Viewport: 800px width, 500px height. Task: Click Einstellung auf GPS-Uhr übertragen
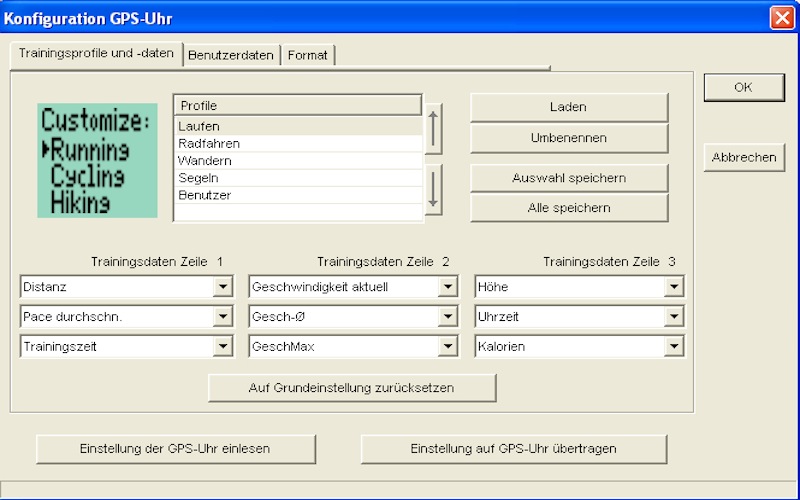click(x=514, y=449)
